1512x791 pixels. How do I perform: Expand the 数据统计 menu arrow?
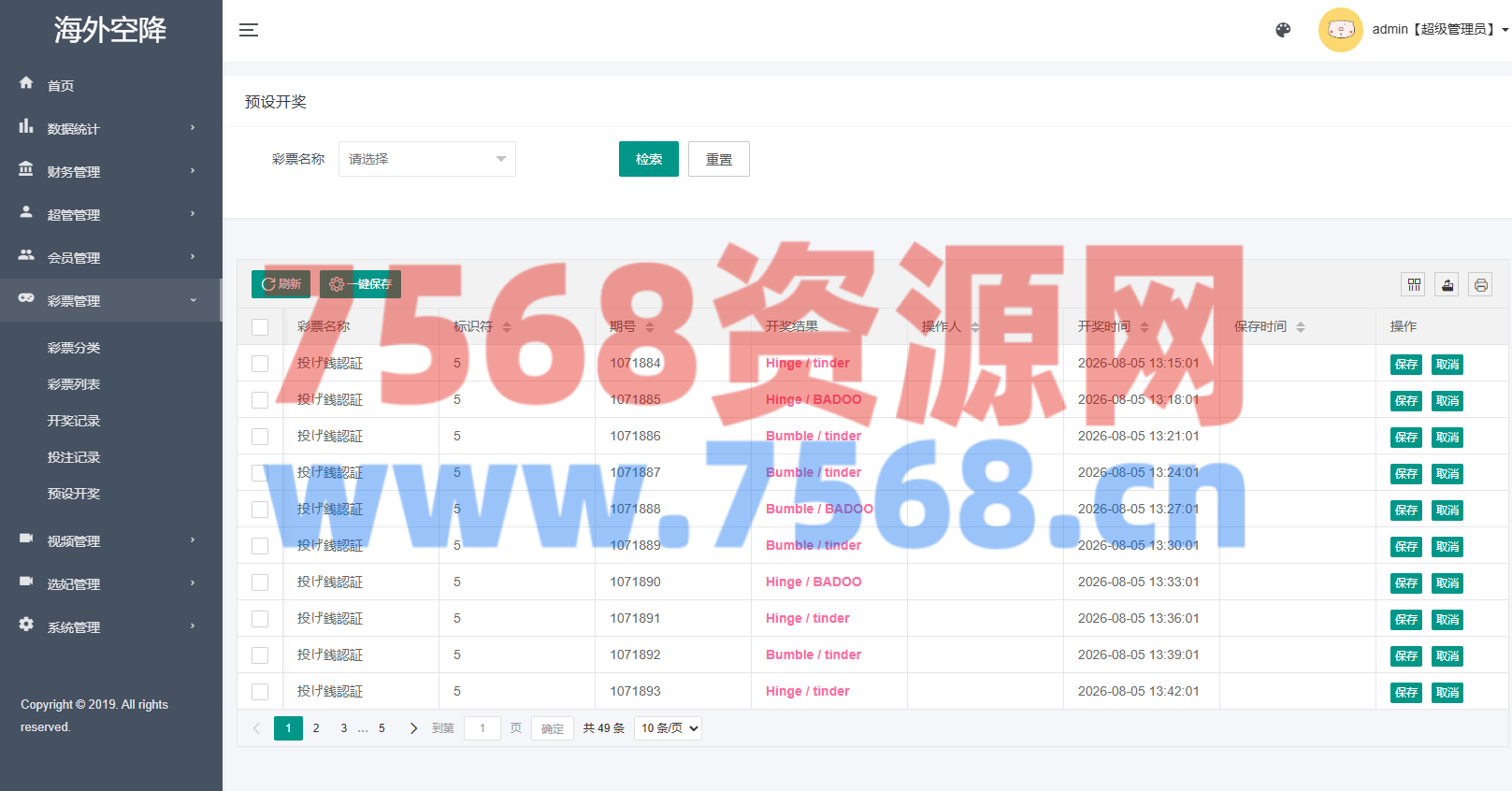[x=193, y=128]
